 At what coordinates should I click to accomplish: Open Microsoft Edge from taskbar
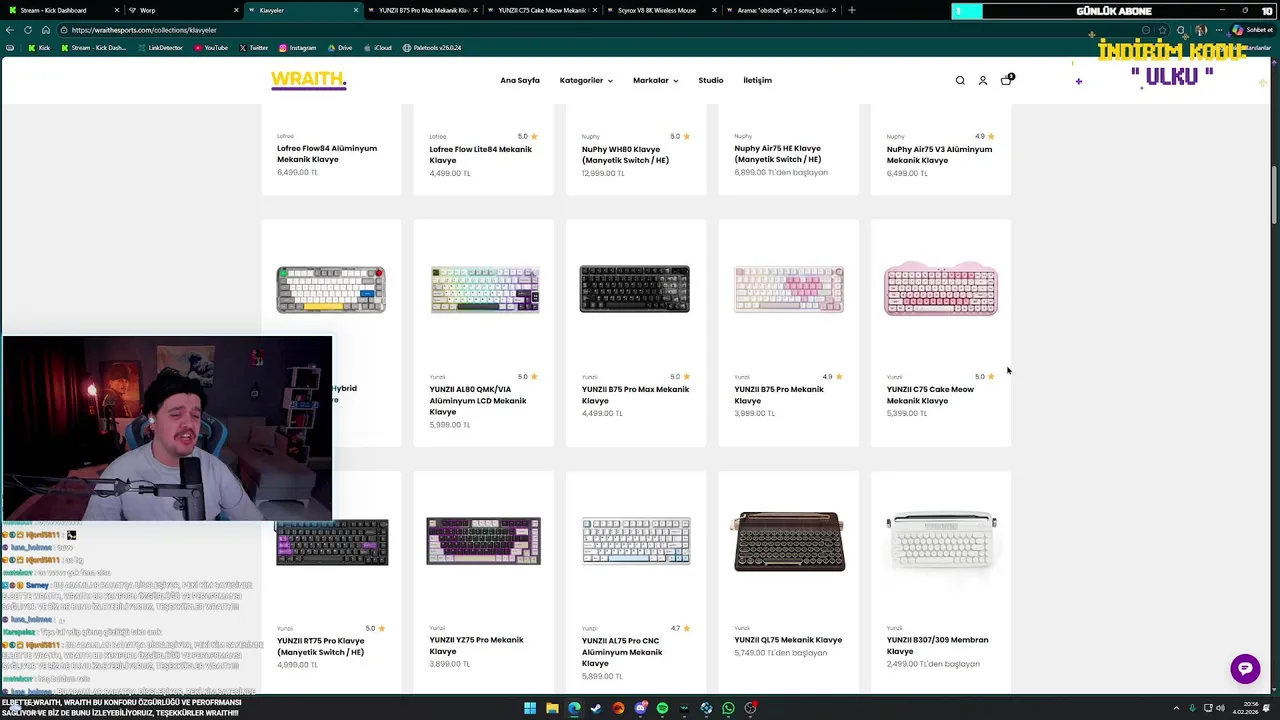(x=574, y=708)
